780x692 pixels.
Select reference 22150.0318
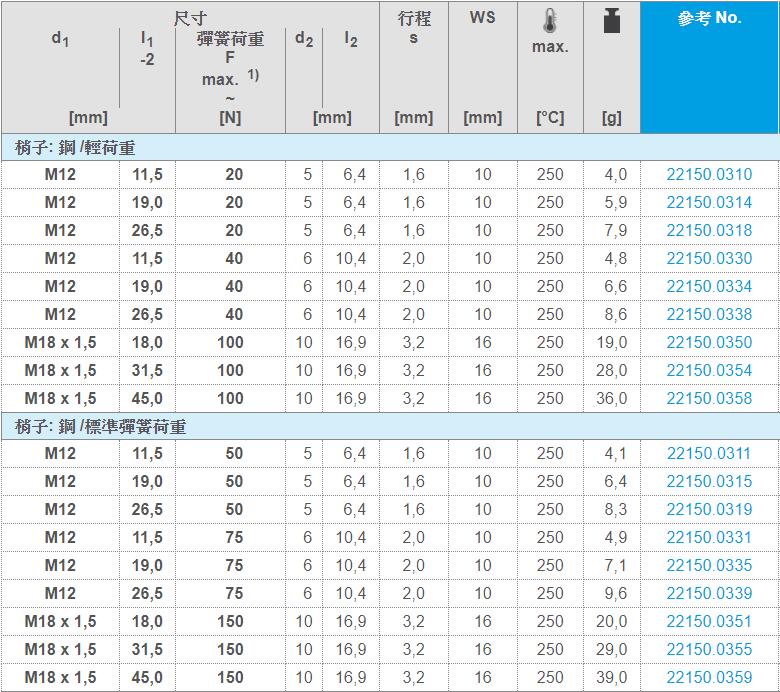pos(709,231)
